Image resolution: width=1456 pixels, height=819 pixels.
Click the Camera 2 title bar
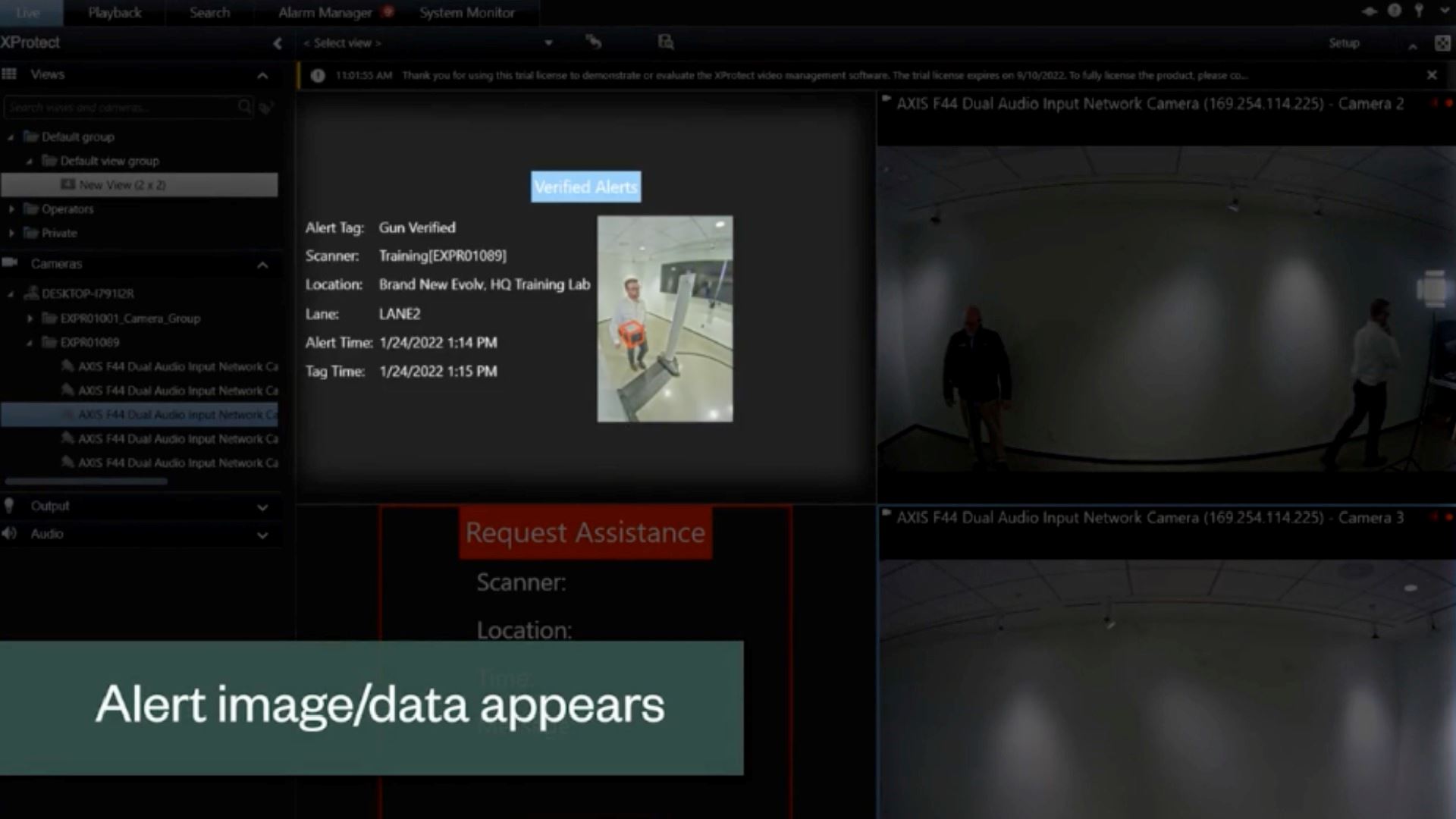pos(1166,104)
